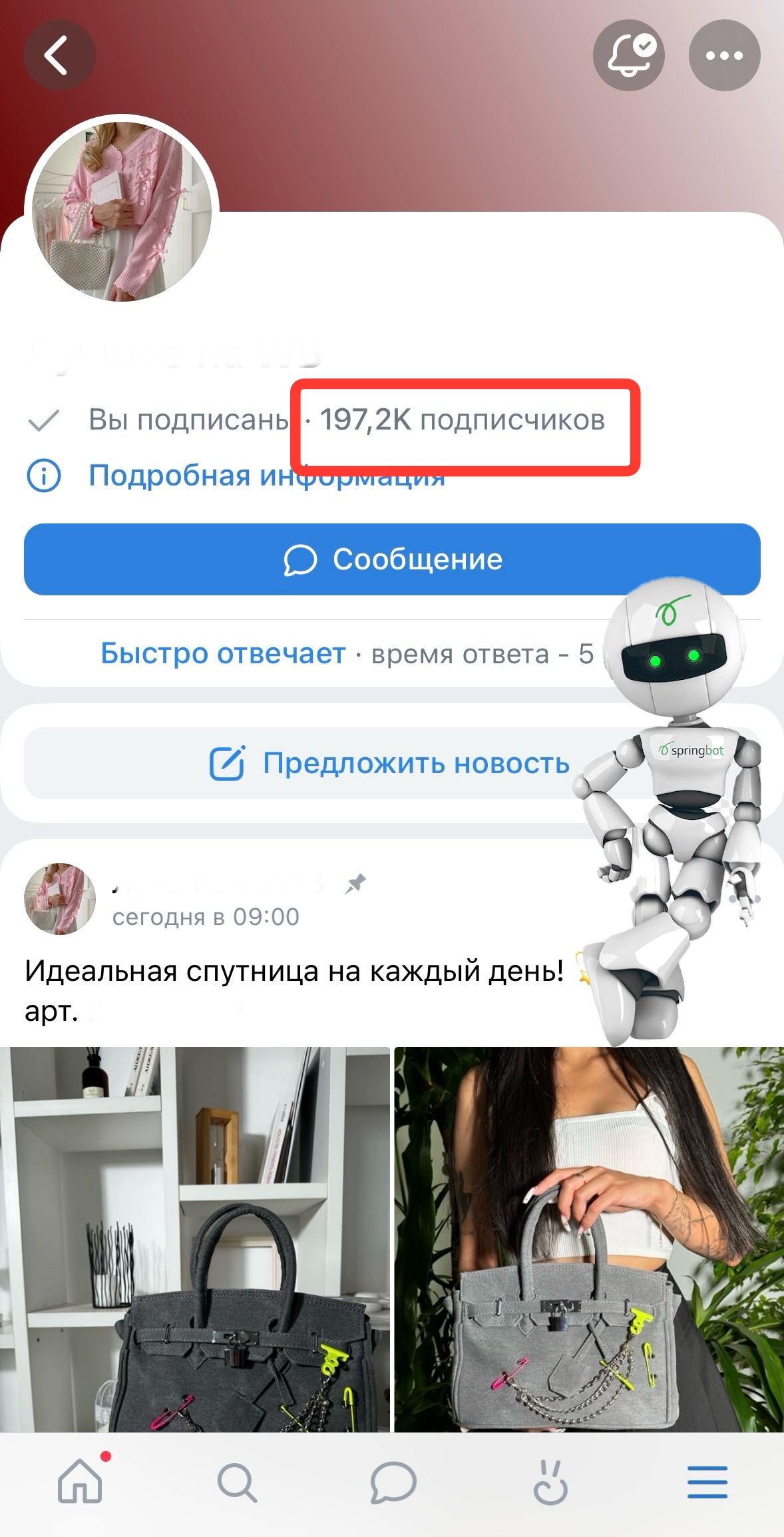Open the community profile avatar
The width and height of the screenshot is (784, 1537).
[122, 212]
